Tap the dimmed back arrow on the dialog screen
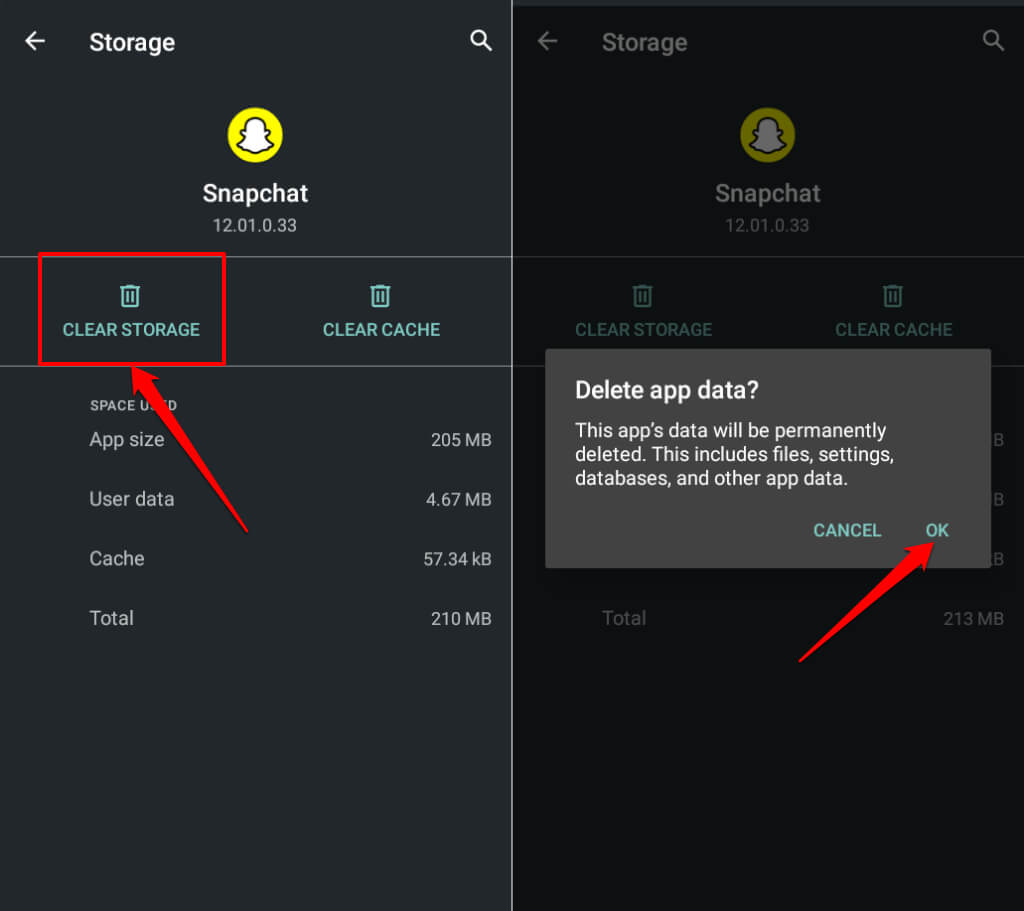This screenshot has width=1024, height=911. coord(547,41)
